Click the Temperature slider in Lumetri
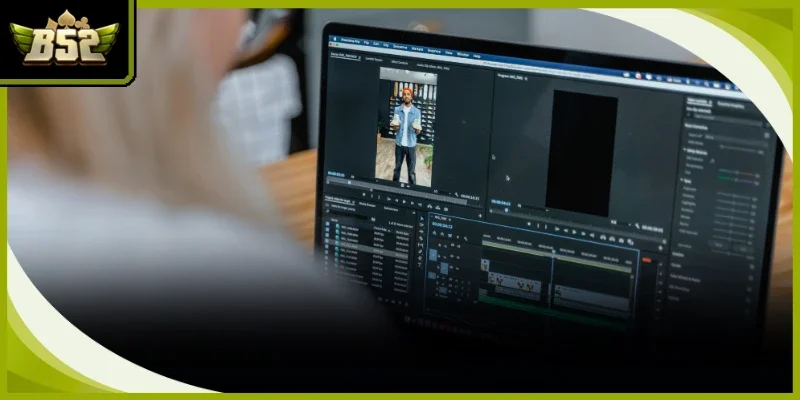Viewport: 800px width, 400px height. [736, 172]
